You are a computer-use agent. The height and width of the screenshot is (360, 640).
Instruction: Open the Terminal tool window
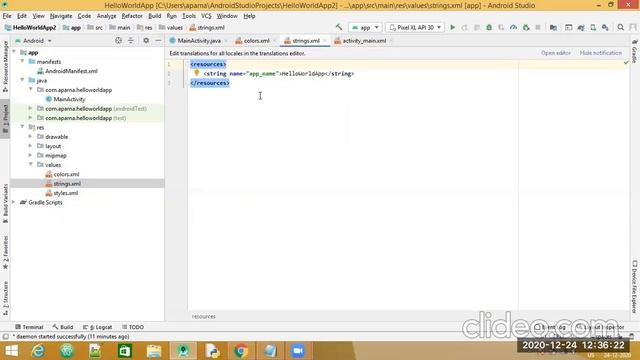point(29,327)
